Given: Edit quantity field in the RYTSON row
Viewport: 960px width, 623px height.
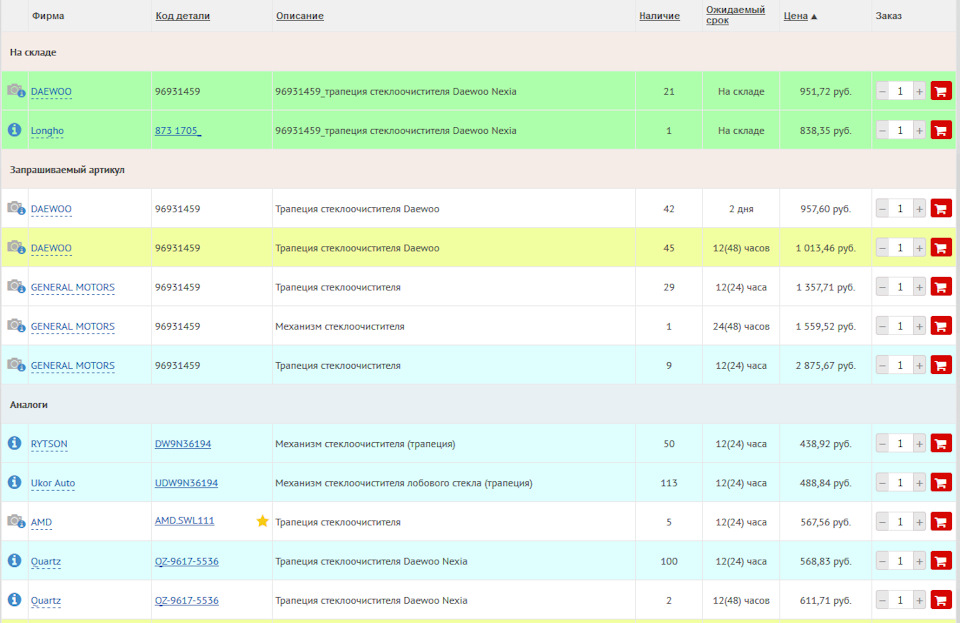Looking at the screenshot, I should tap(900, 444).
